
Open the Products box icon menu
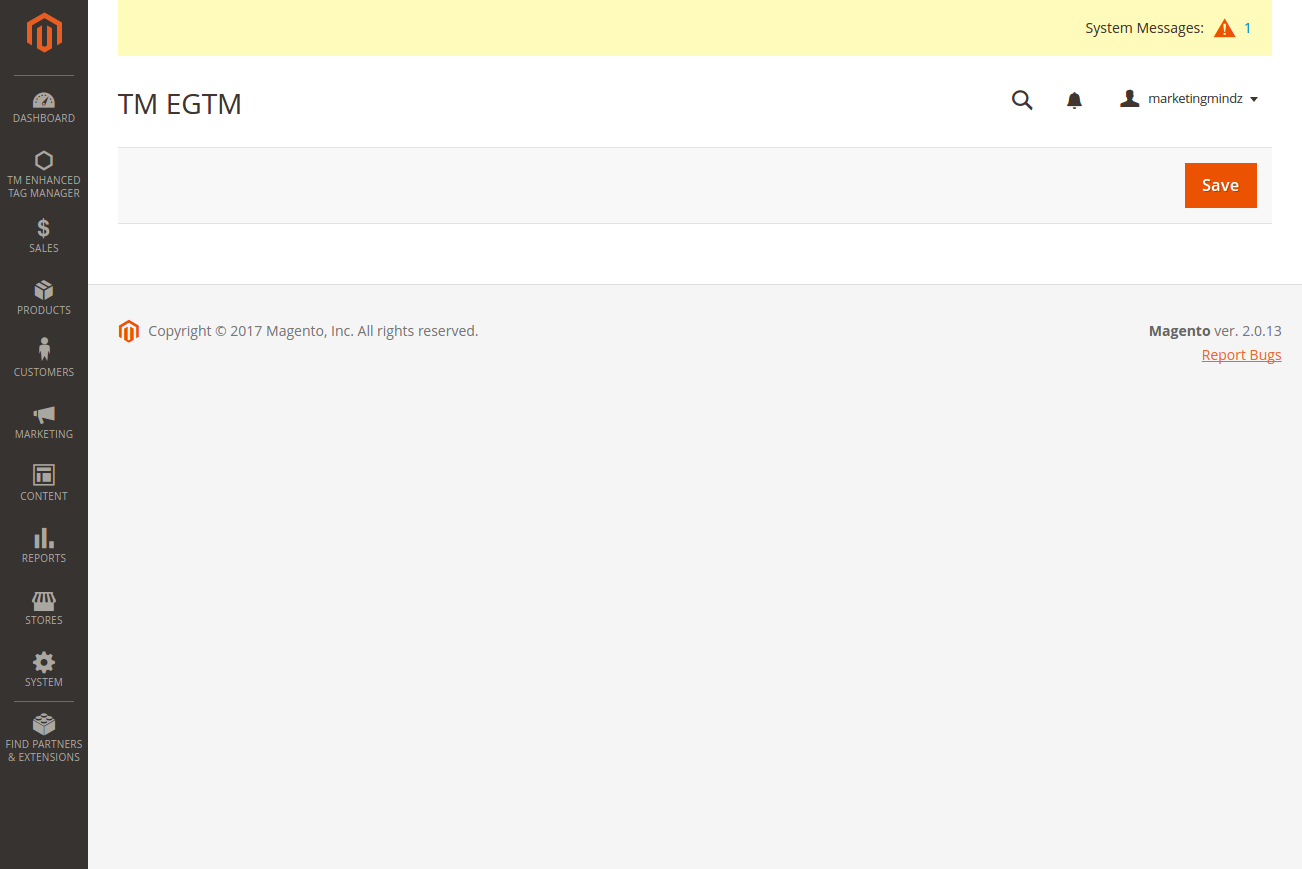point(44,291)
